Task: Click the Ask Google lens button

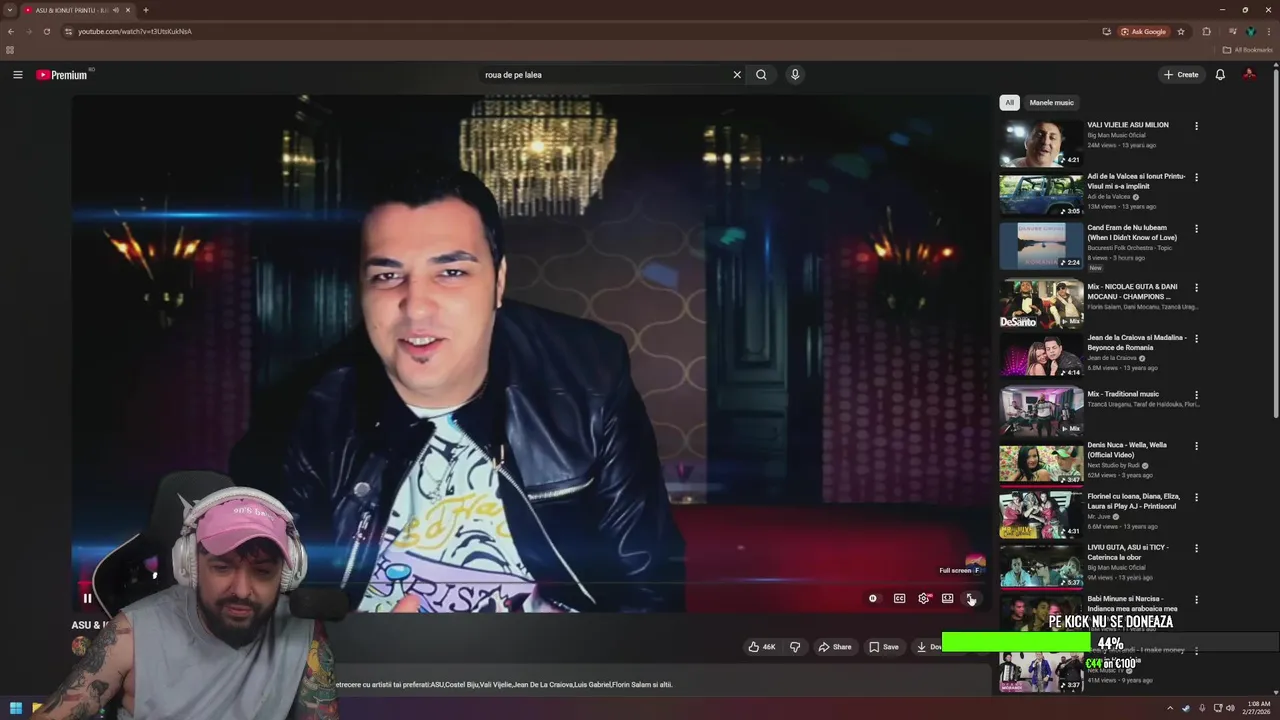Action: pyautogui.click(x=1144, y=31)
